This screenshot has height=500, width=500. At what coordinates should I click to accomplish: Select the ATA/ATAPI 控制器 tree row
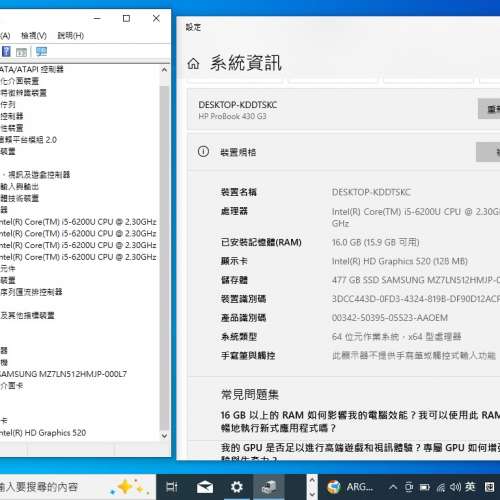pyautogui.click(x=32, y=69)
